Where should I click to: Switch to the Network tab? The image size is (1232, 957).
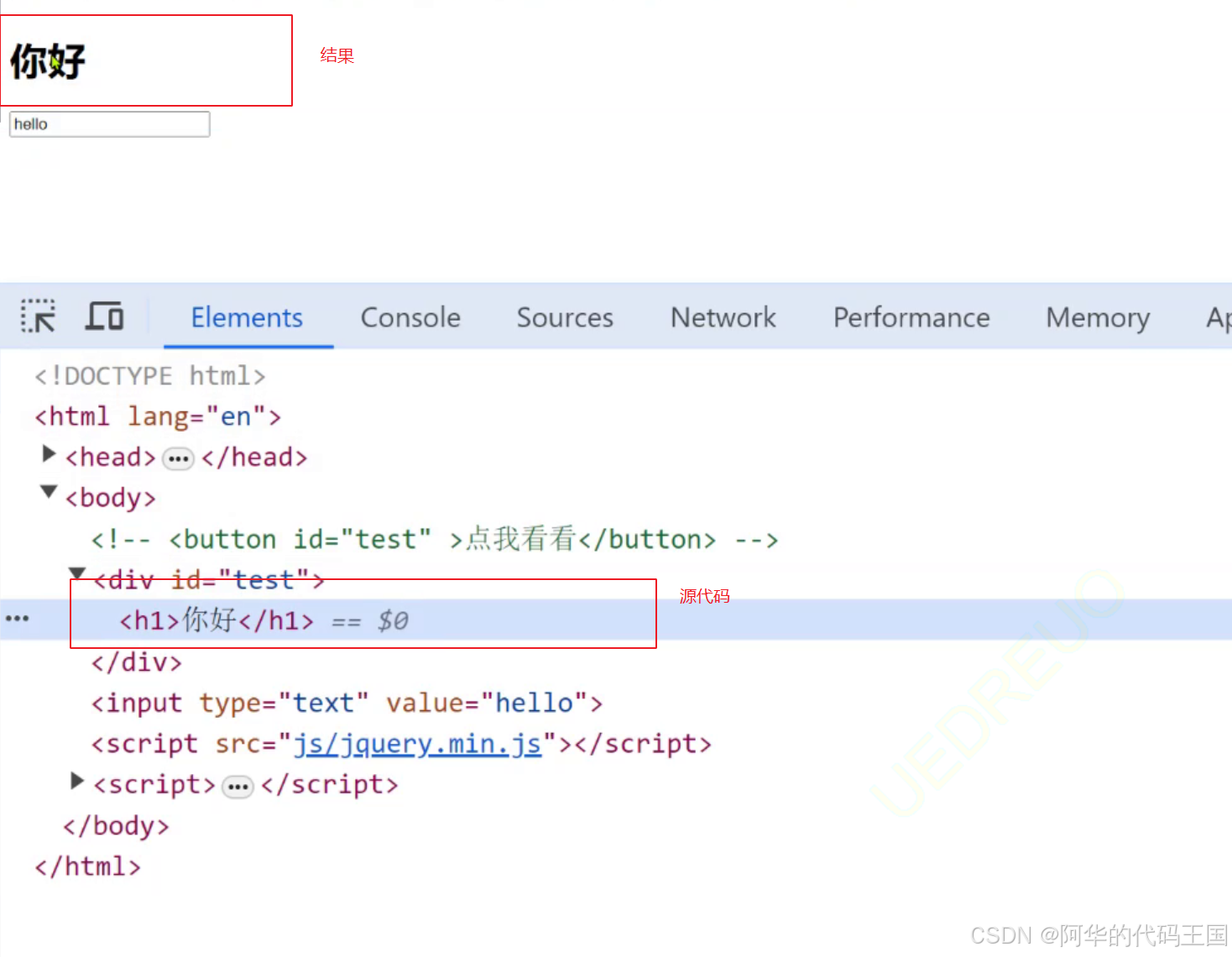click(x=723, y=317)
